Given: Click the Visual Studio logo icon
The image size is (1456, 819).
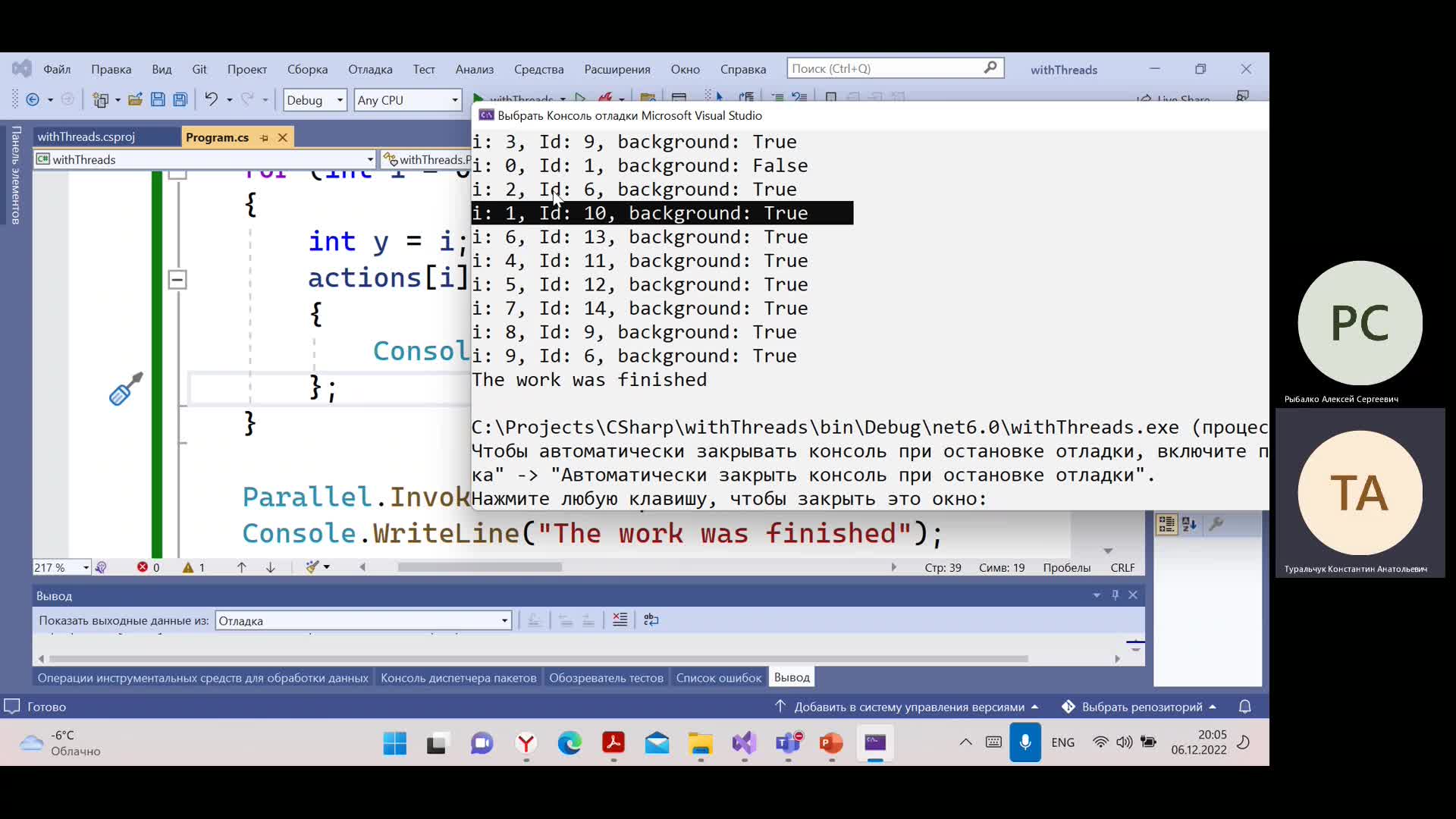Looking at the screenshot, I should point(22,69).
